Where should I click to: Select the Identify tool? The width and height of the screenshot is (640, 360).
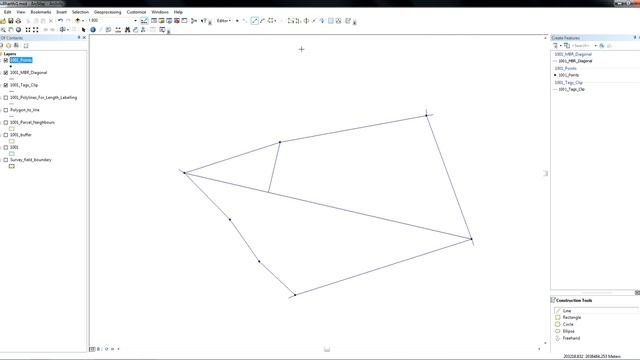click(x=93, y=30)
